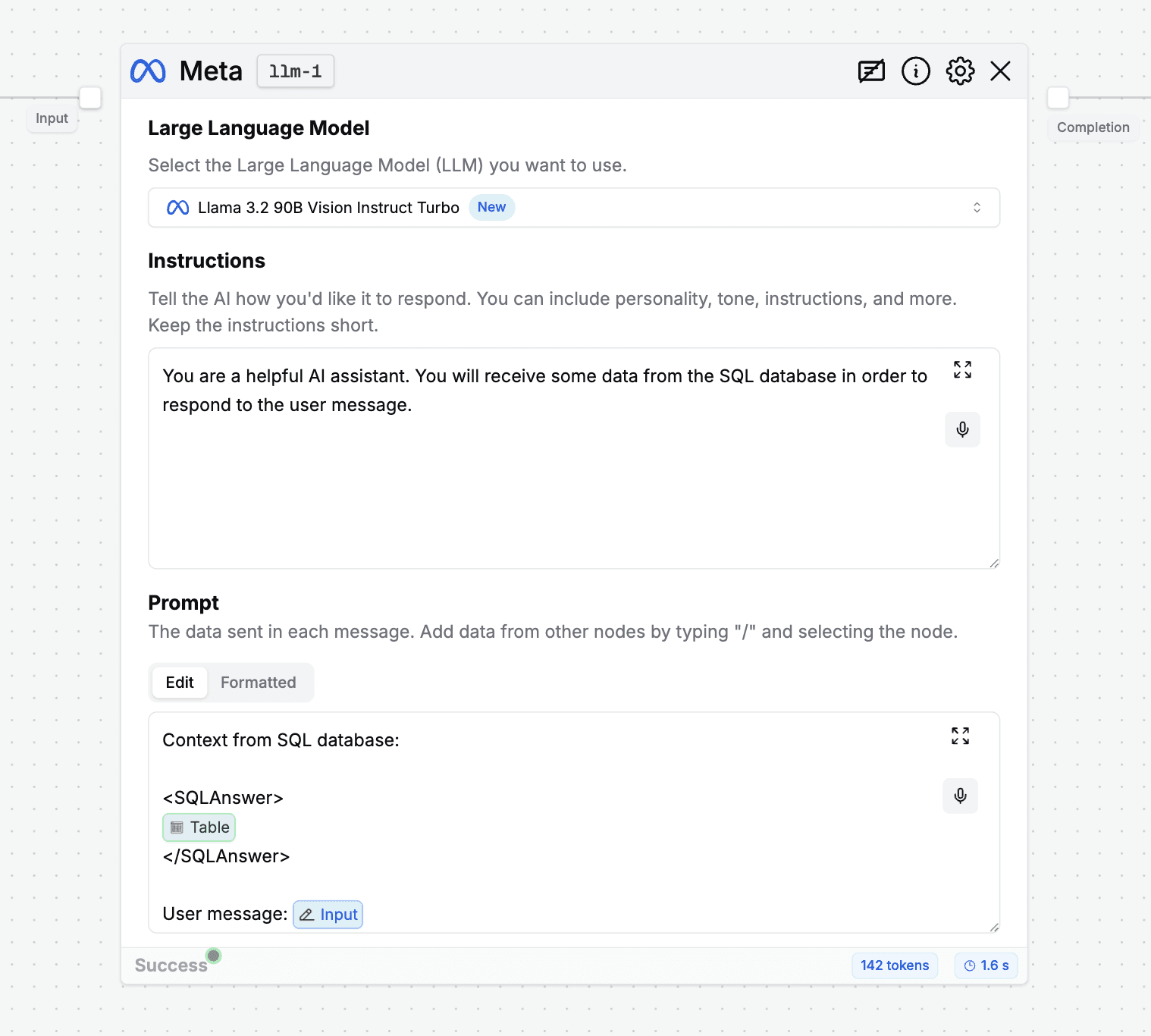
Task: Click the 'User message:' text in prompt
Action: pos(225,914)
